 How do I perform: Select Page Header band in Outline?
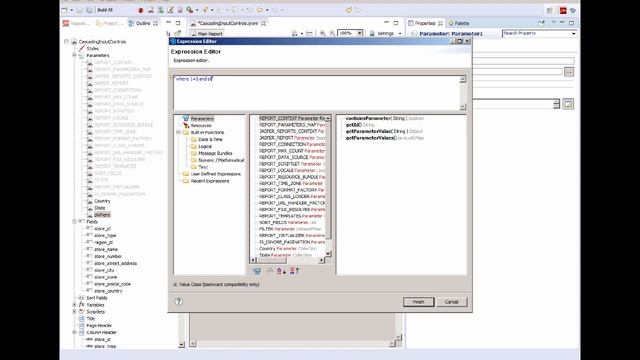pos(99,326)
